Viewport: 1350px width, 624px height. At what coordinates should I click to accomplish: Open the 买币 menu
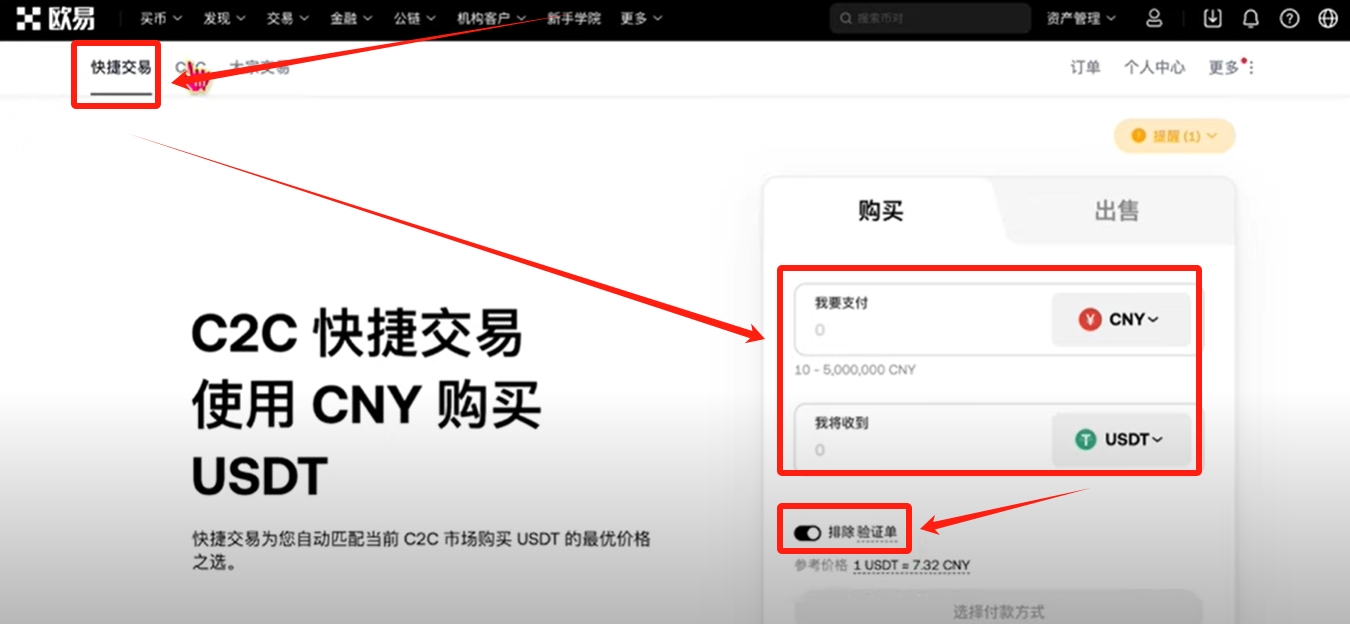[161, 18]
